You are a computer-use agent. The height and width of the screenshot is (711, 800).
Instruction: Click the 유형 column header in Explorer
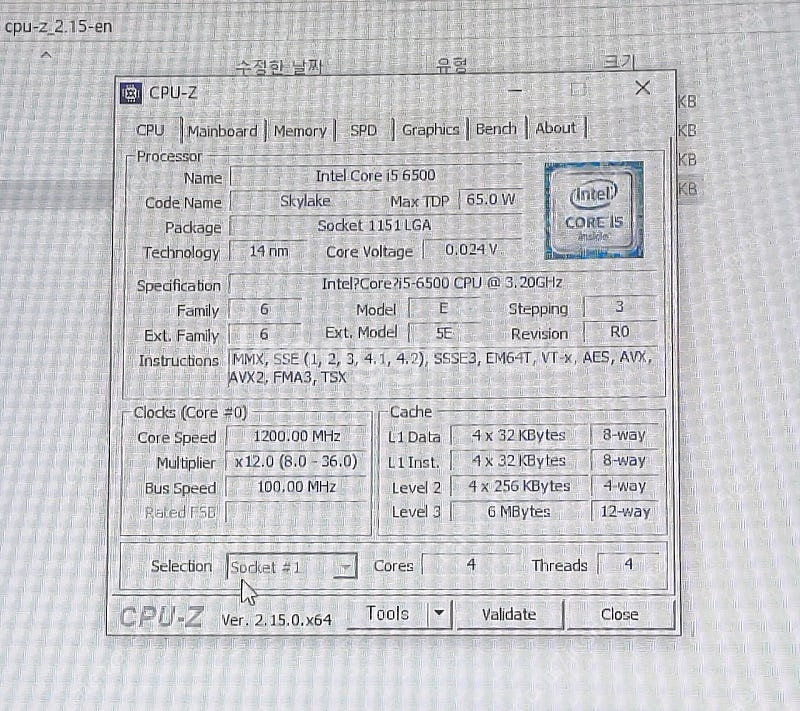point(452,65)
